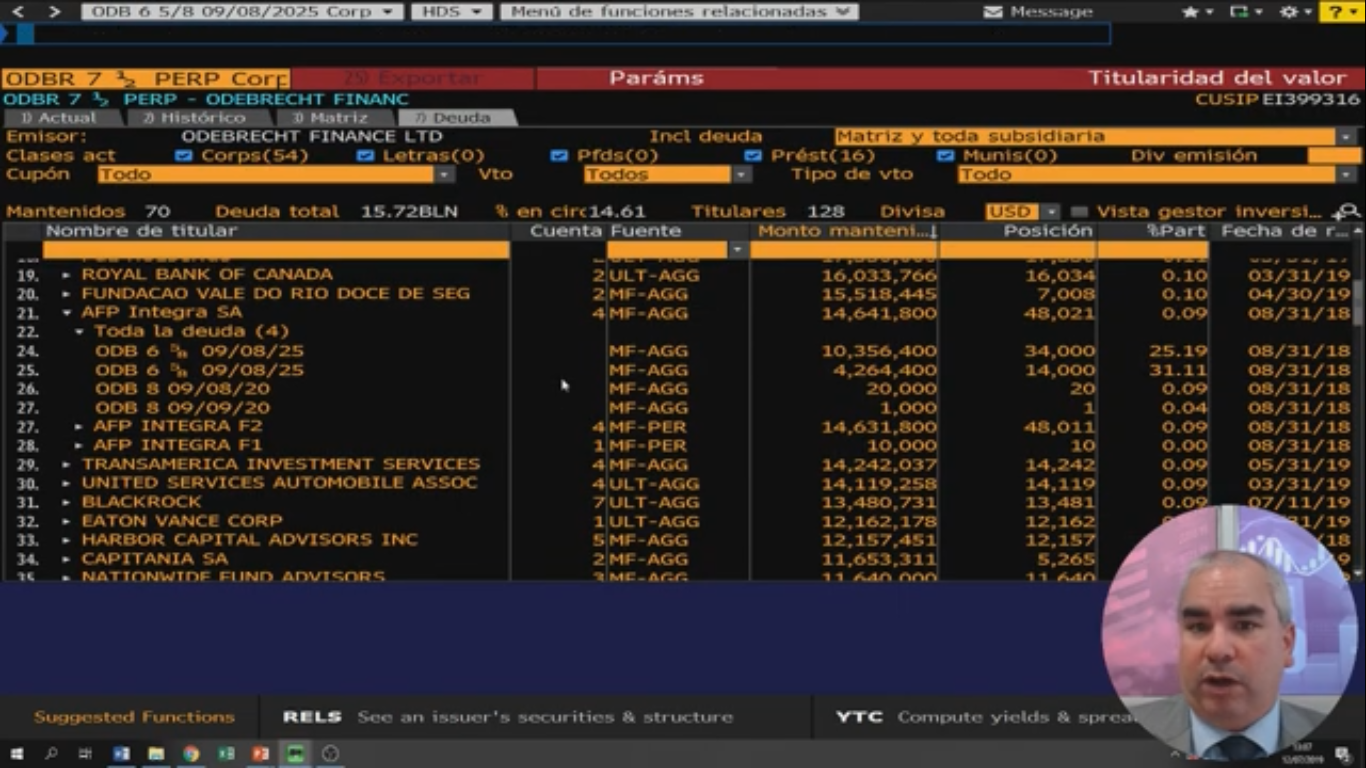Screen dimensions: 1366x768
Task: Sort by Posición column header
Action: [x=1018, y=232]
